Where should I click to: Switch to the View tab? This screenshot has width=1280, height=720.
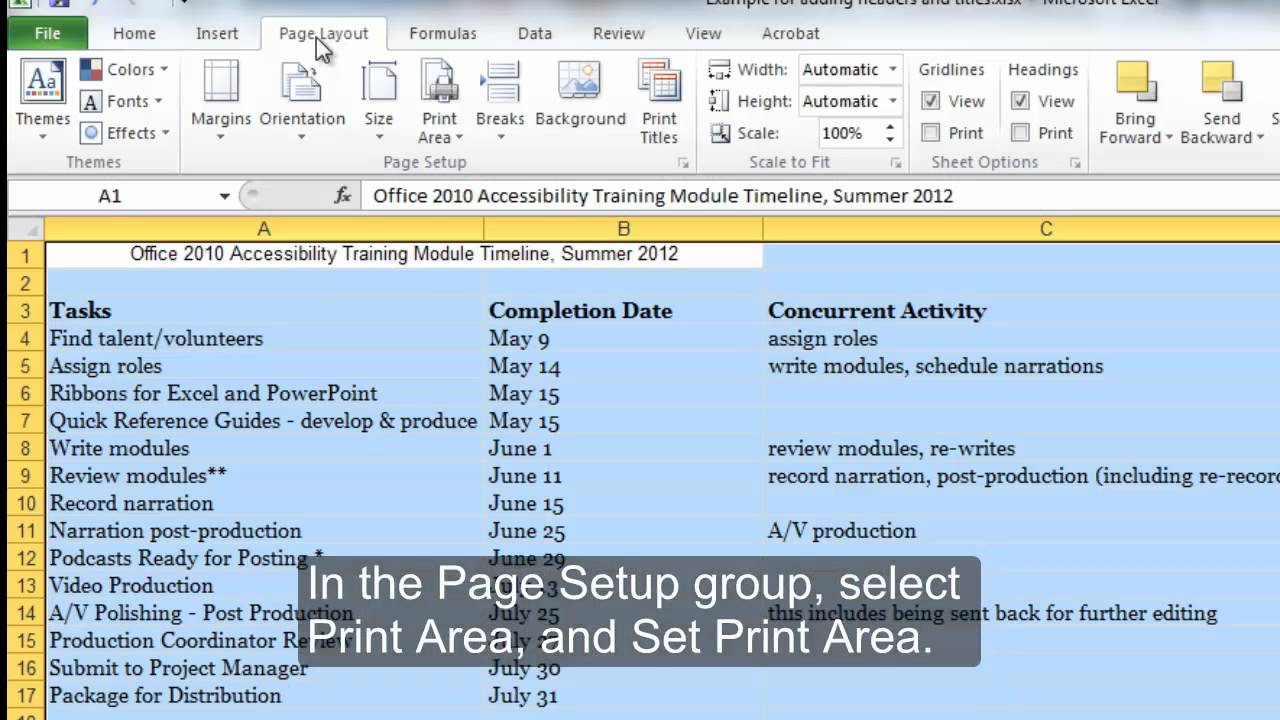coord(703,33)
